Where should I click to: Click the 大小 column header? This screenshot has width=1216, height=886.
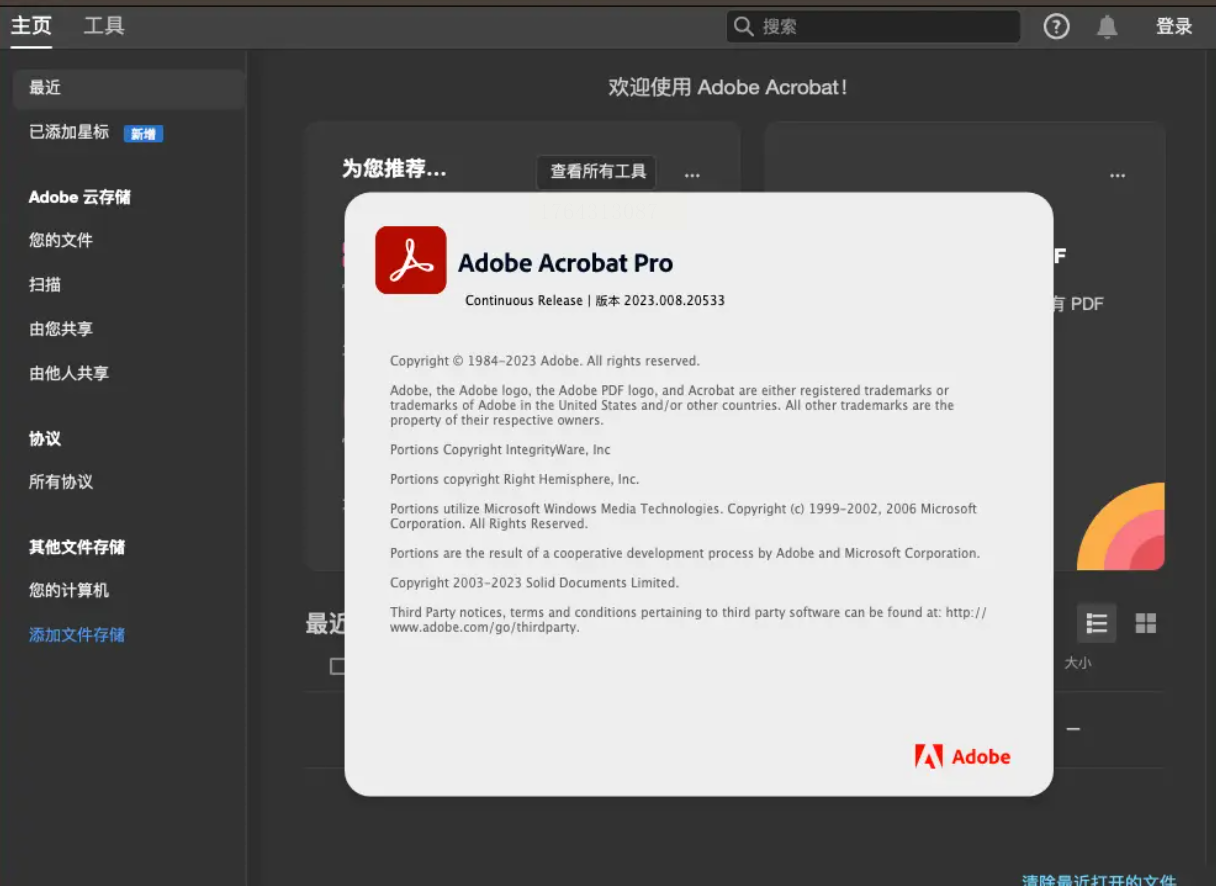tap(1078, 662)
